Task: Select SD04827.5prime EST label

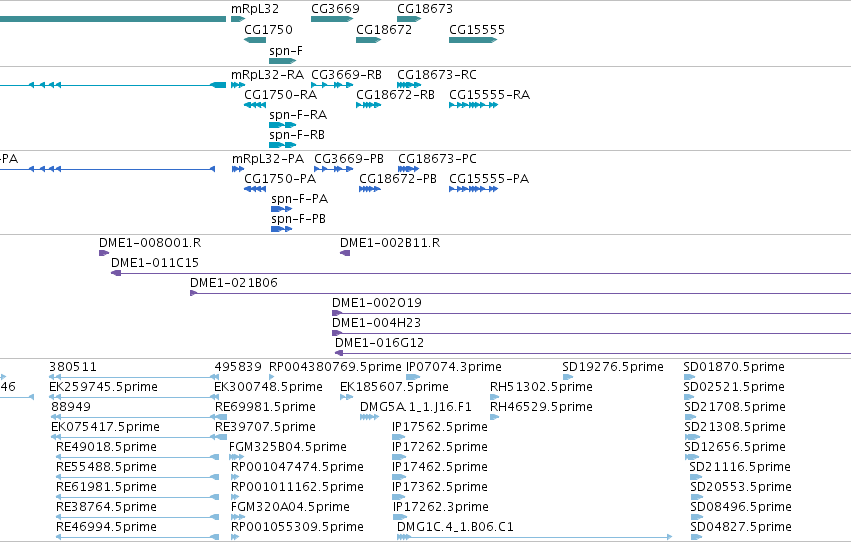Action: click(x=741, y=528)
